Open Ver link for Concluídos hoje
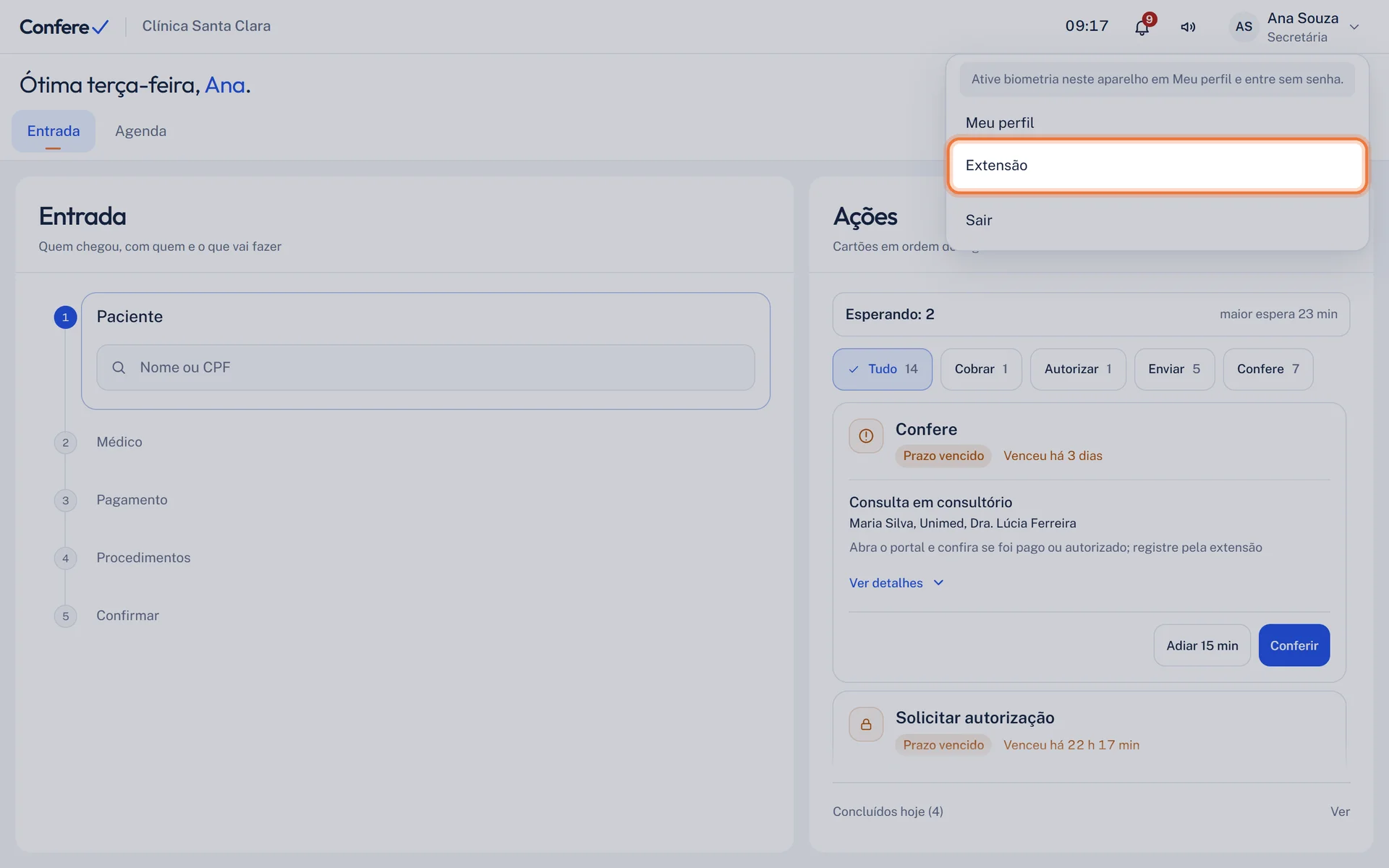The height and width of the screenshot is (868, 1389). [x=1340, y=812]
